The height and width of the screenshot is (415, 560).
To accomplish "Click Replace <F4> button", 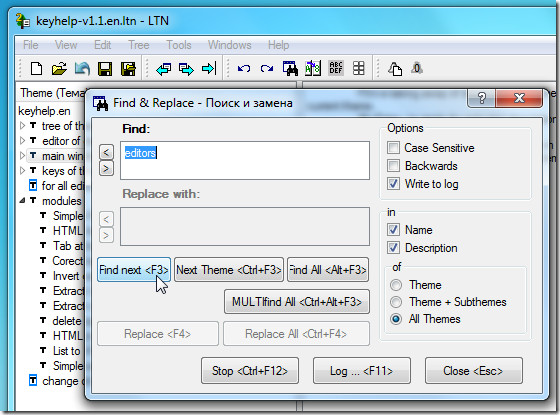I will [x=158, y=334].
